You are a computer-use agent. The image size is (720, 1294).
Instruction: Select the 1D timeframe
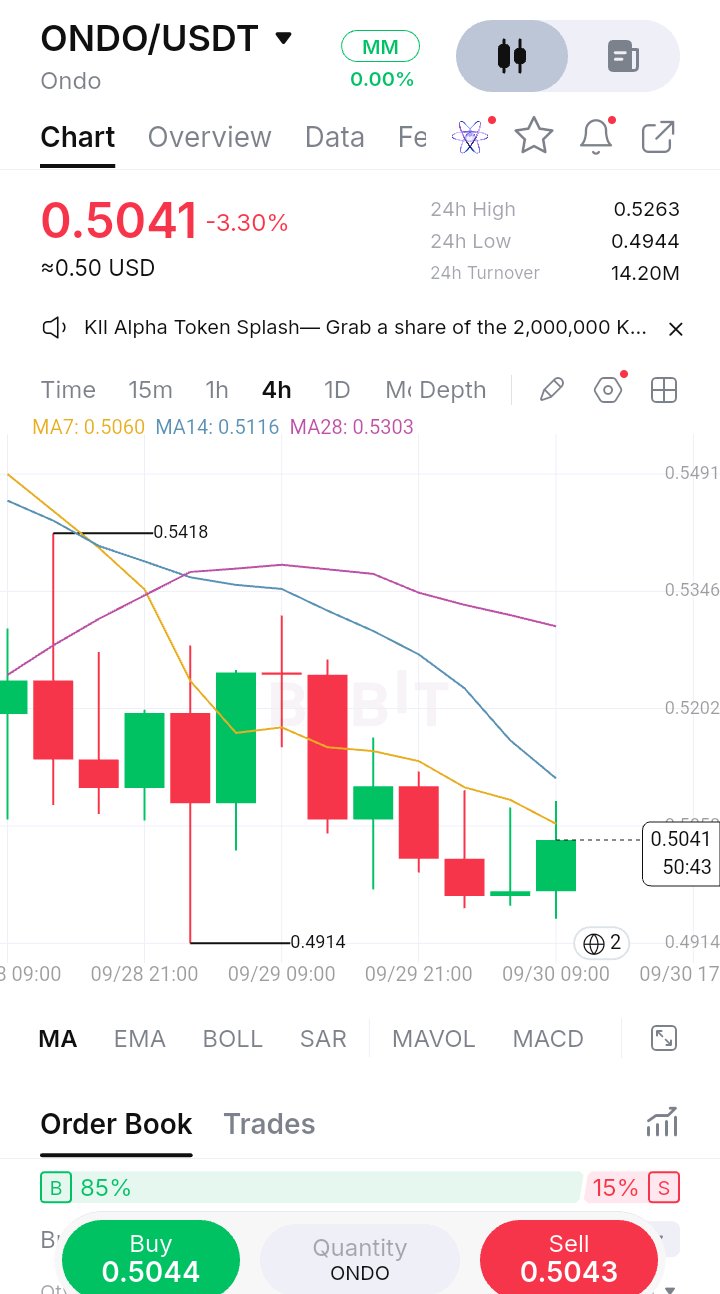coord(337,390)
